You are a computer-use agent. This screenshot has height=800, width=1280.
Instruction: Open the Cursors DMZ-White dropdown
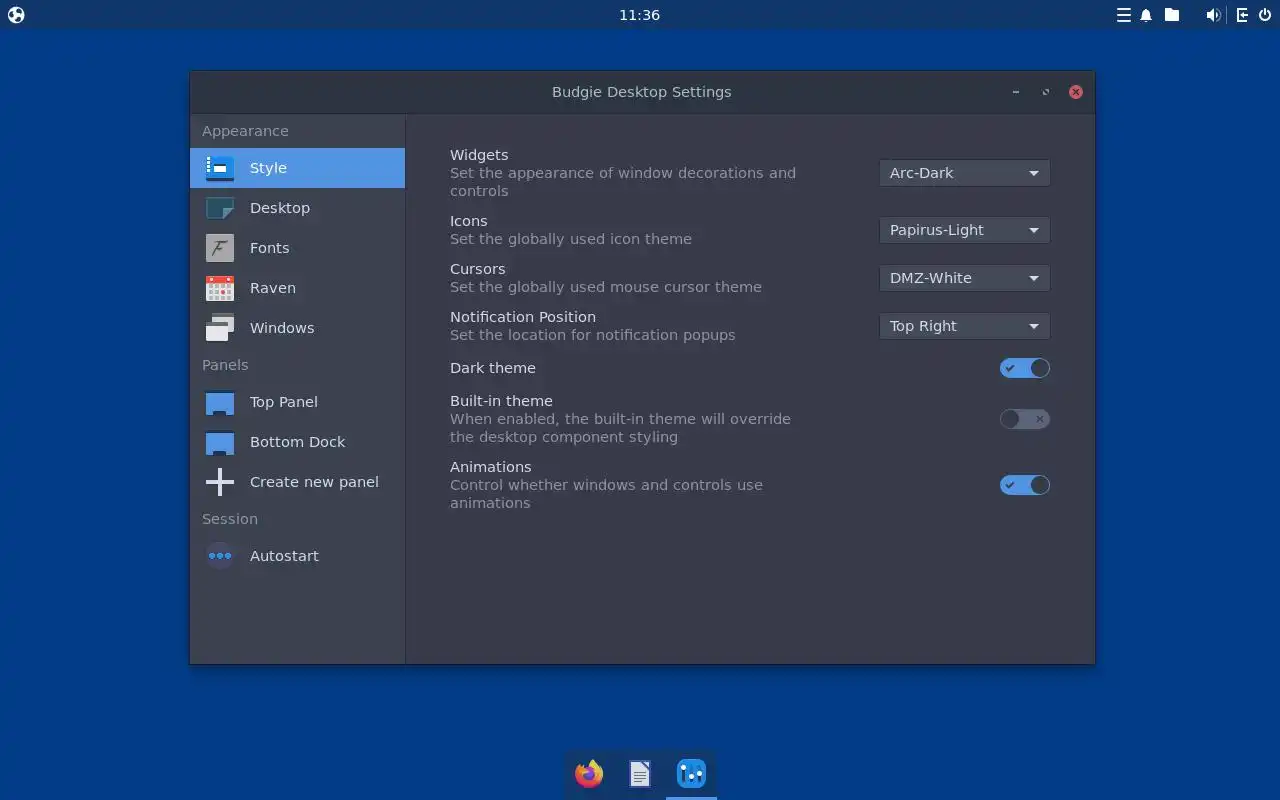pos(964,278)
